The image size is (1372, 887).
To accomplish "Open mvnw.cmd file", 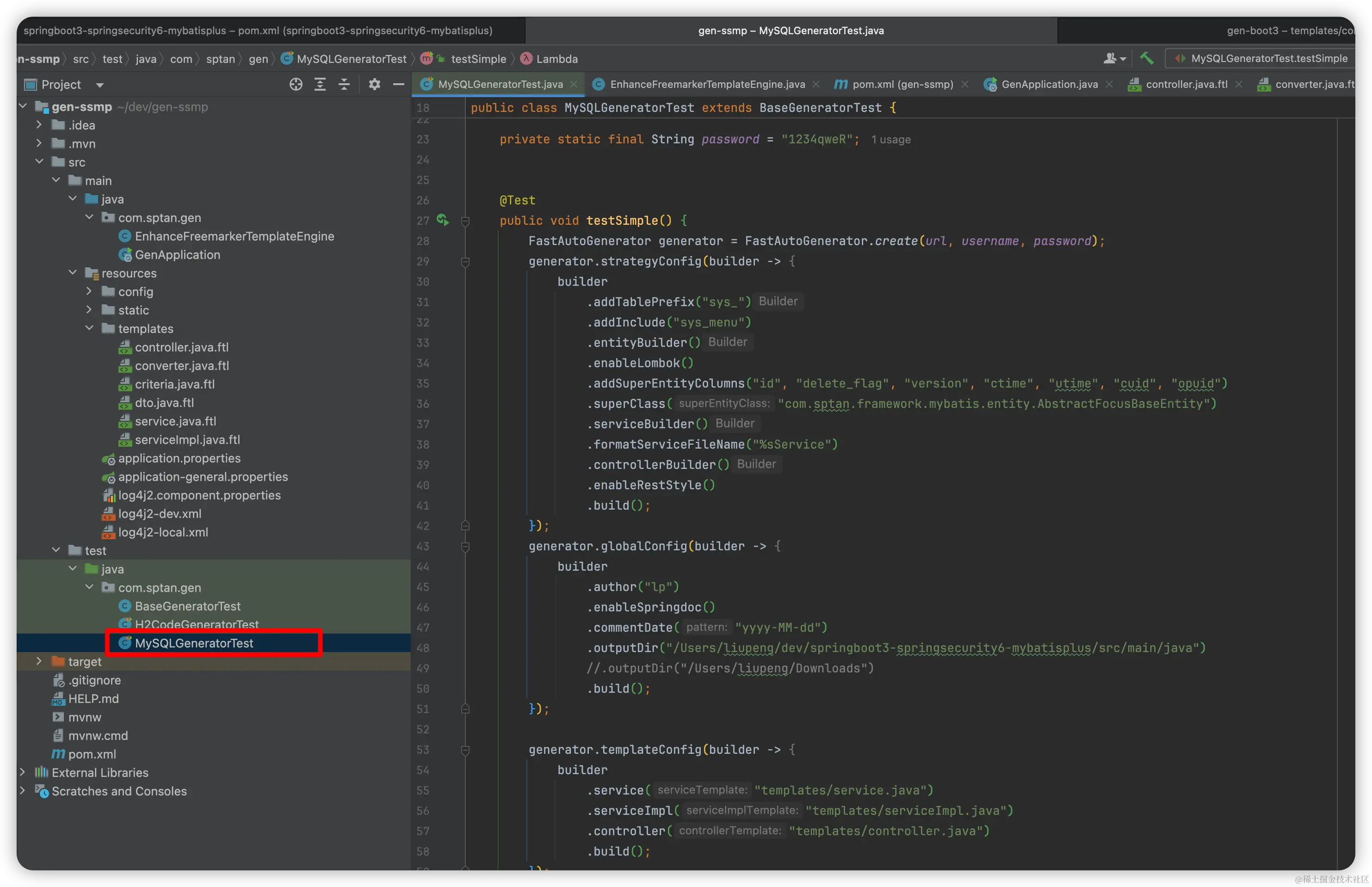I will pos(97,735).
